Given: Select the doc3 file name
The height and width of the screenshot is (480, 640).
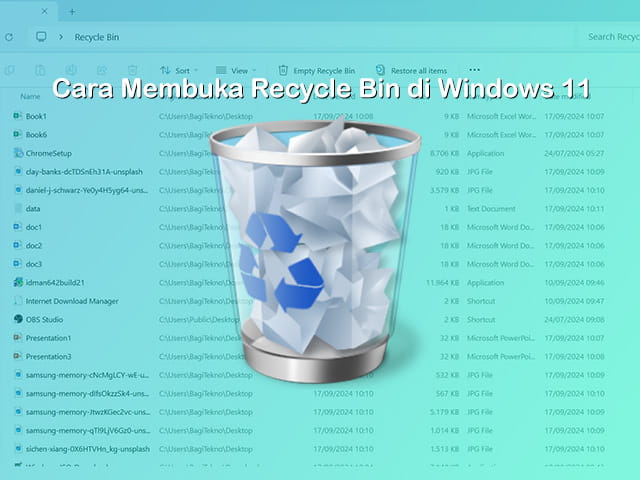Looking at the screenshot, I should point(34,264).
